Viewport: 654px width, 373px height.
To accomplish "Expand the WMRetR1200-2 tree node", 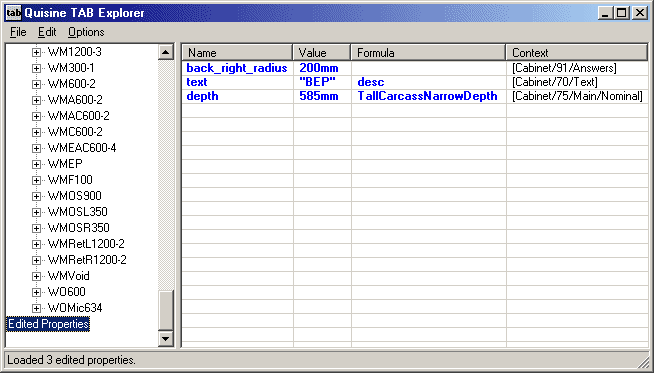I will (36, 260).
